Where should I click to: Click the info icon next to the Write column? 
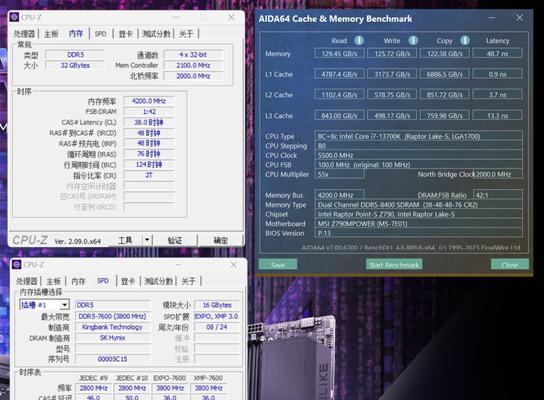click(x=413, y=40)
